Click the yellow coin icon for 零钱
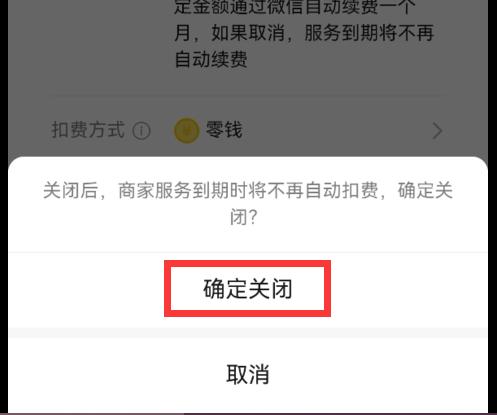Screen dimensions: 497x415 click(187, 131)
